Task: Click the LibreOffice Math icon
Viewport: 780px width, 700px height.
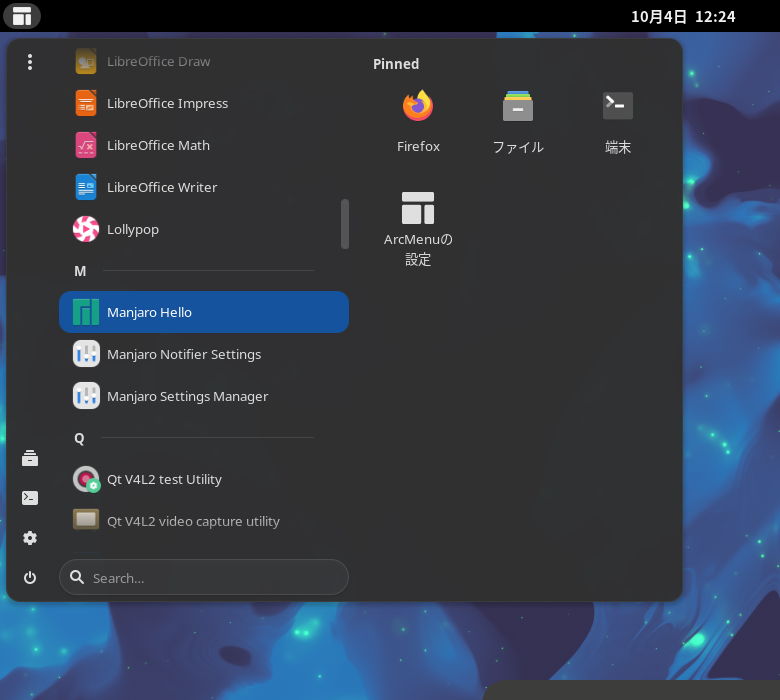Action: [x=86, y=145]
